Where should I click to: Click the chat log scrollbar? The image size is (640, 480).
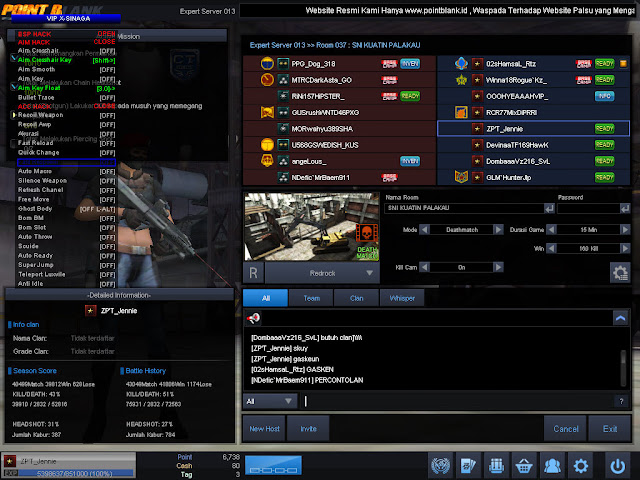(x=623, y=368)
